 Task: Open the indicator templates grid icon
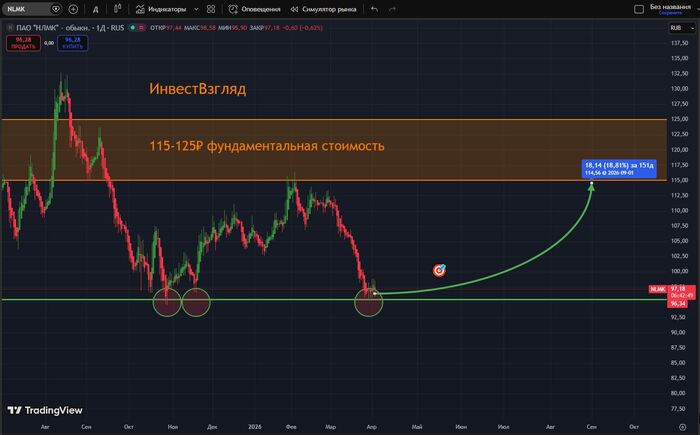(x=213, y=9)
